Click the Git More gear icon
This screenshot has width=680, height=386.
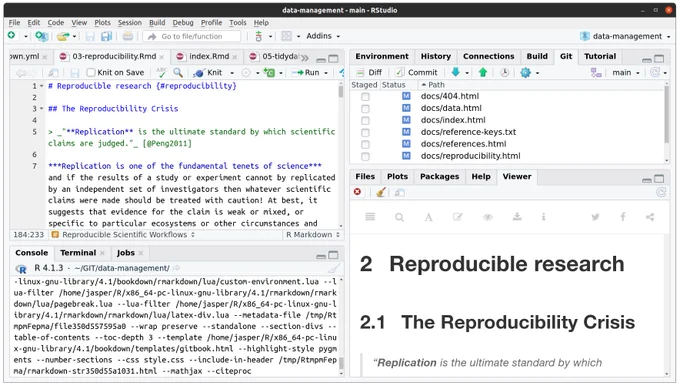tap(525, 72)
